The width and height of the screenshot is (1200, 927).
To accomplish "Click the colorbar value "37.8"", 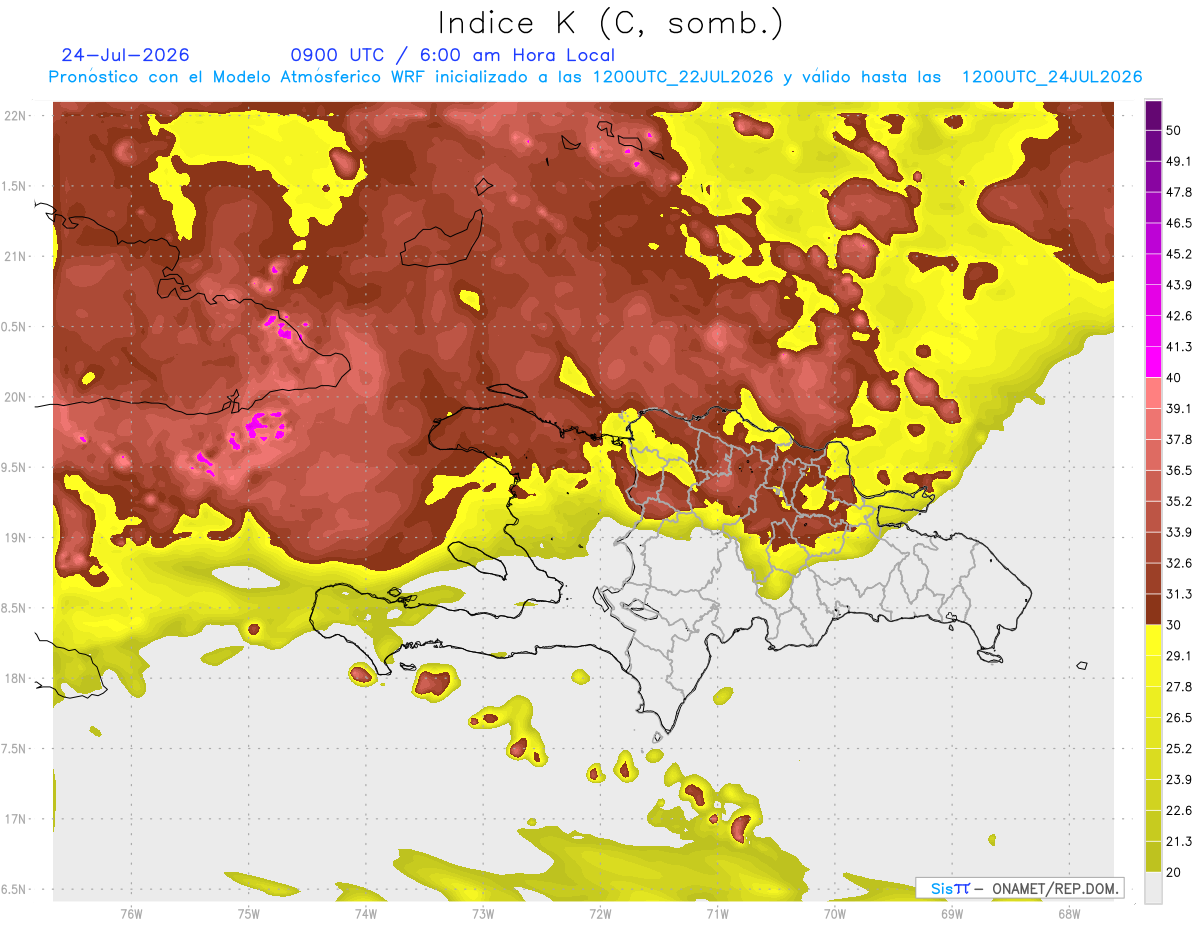I will pyautogui.click(x=1179, y=439).
